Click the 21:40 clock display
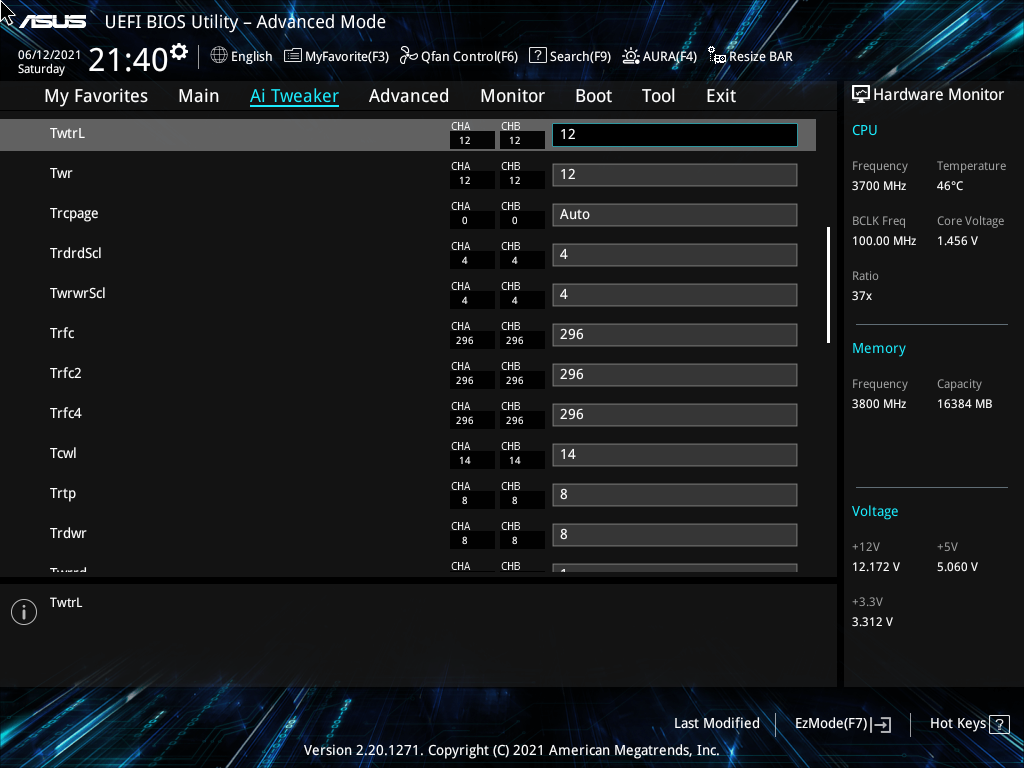This screenshot has height=768, width=1024. pyautogui.click(x=128, y=60)
